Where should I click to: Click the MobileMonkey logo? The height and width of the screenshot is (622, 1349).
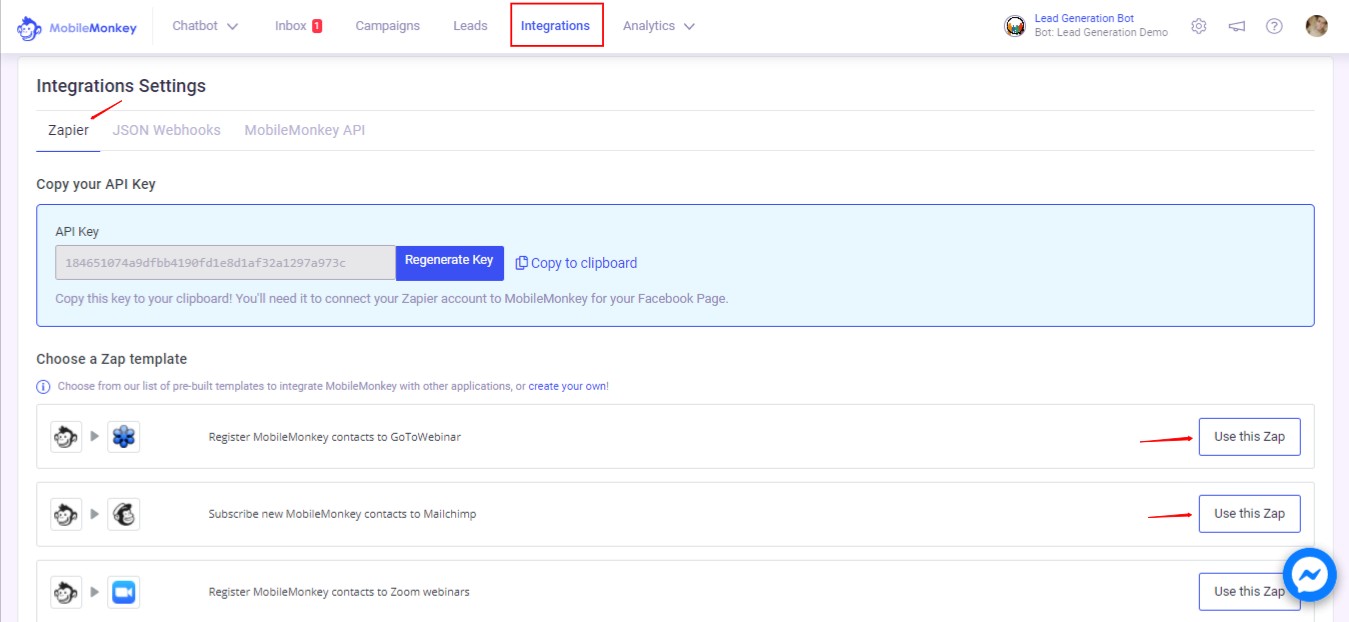tap(77, 28)
